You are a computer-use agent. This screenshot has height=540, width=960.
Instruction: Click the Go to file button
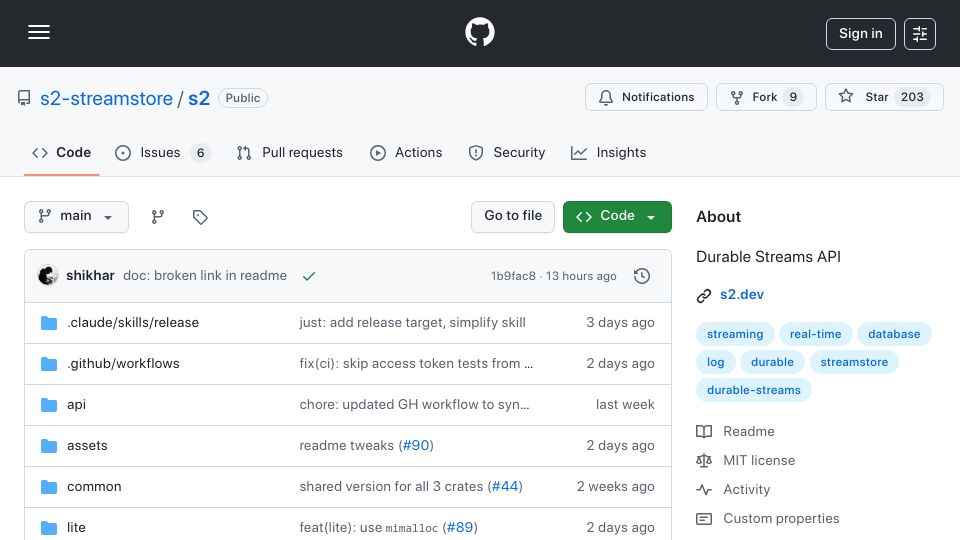point(512,217)
